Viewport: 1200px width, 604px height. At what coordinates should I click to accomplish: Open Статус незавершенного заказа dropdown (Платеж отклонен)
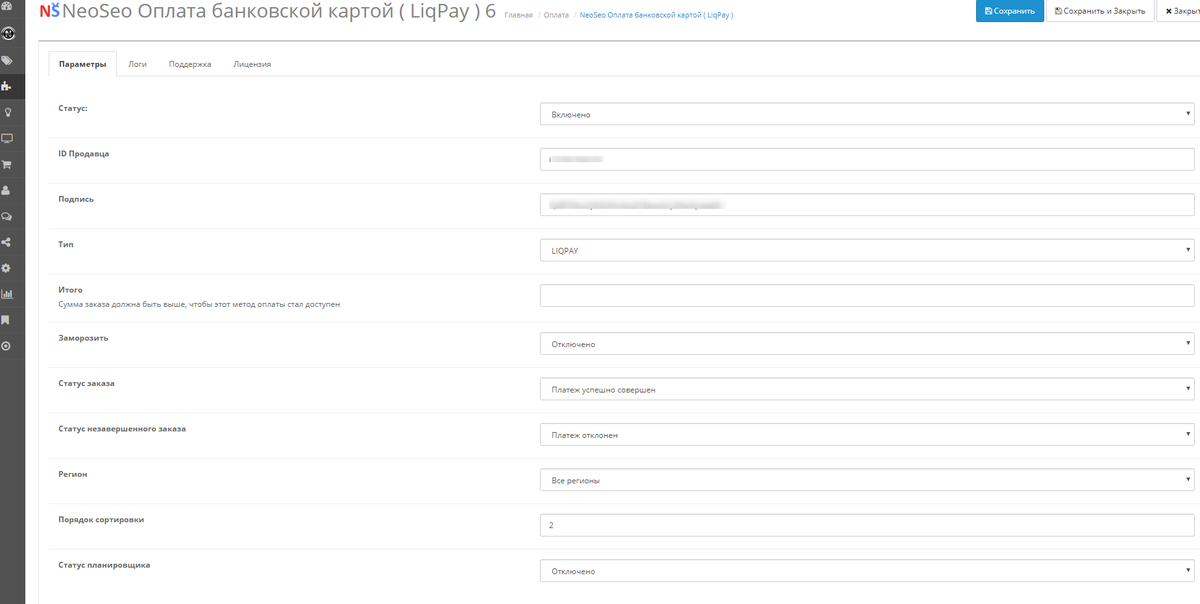(x=867, y=435)
